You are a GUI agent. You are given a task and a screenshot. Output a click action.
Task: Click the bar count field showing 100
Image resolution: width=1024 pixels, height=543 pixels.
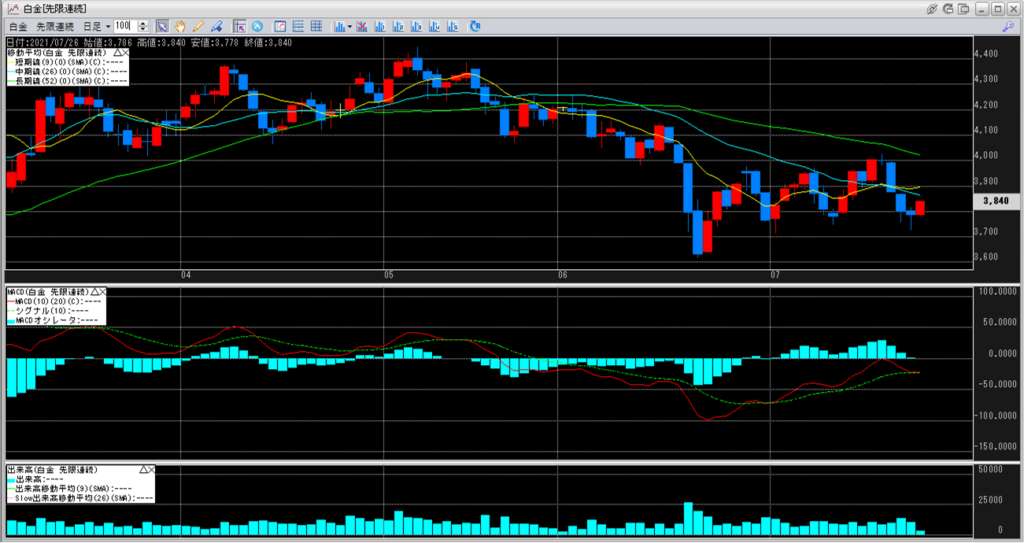click(125, 27)
